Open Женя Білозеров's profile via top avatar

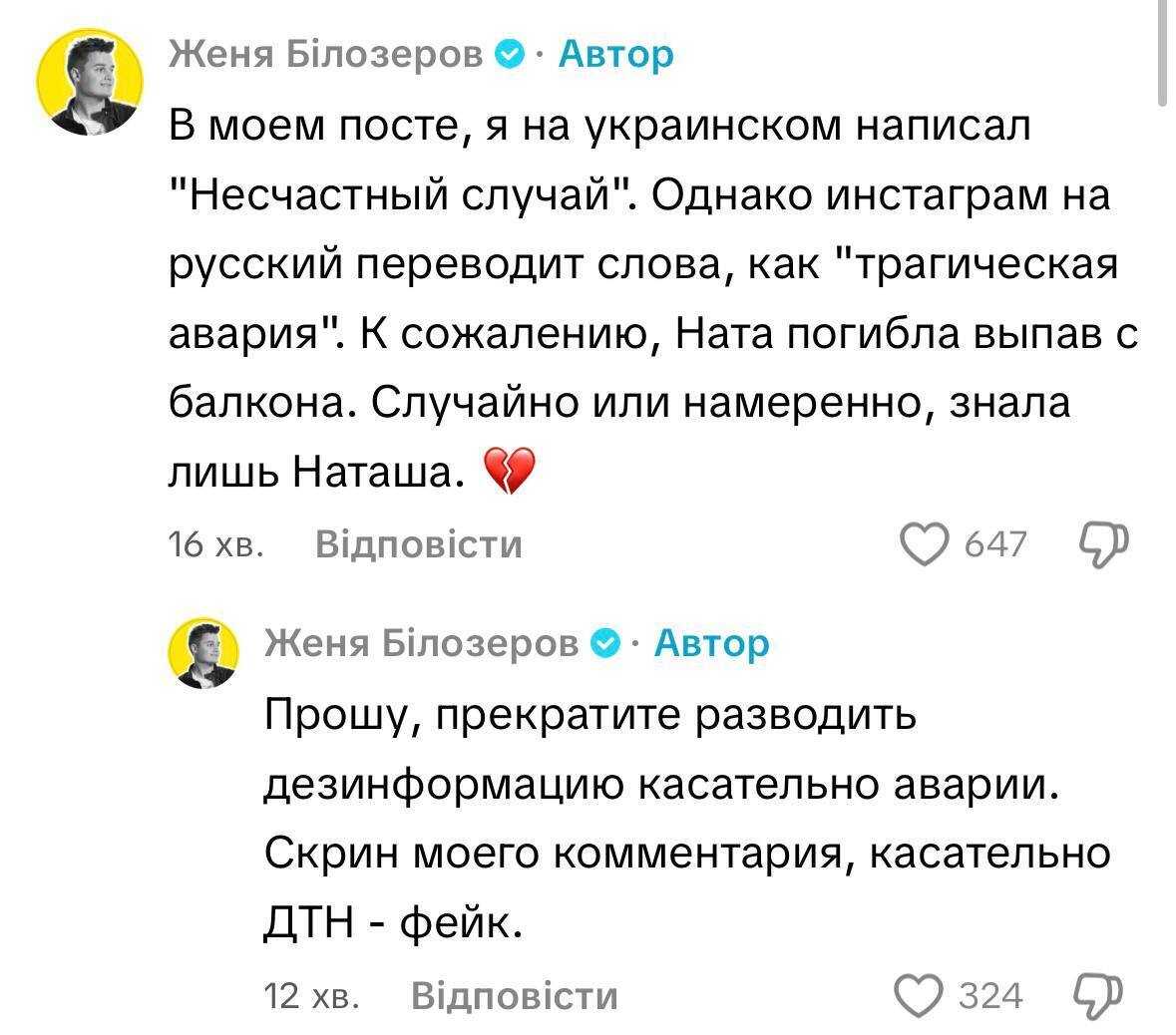coord(90,75)
